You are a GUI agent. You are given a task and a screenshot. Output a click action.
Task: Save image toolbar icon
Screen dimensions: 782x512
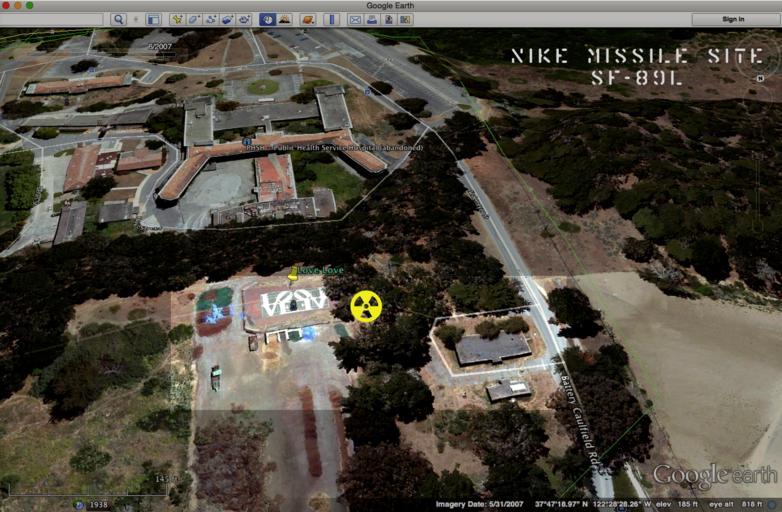pyautogui.click(x=388, y=19)
